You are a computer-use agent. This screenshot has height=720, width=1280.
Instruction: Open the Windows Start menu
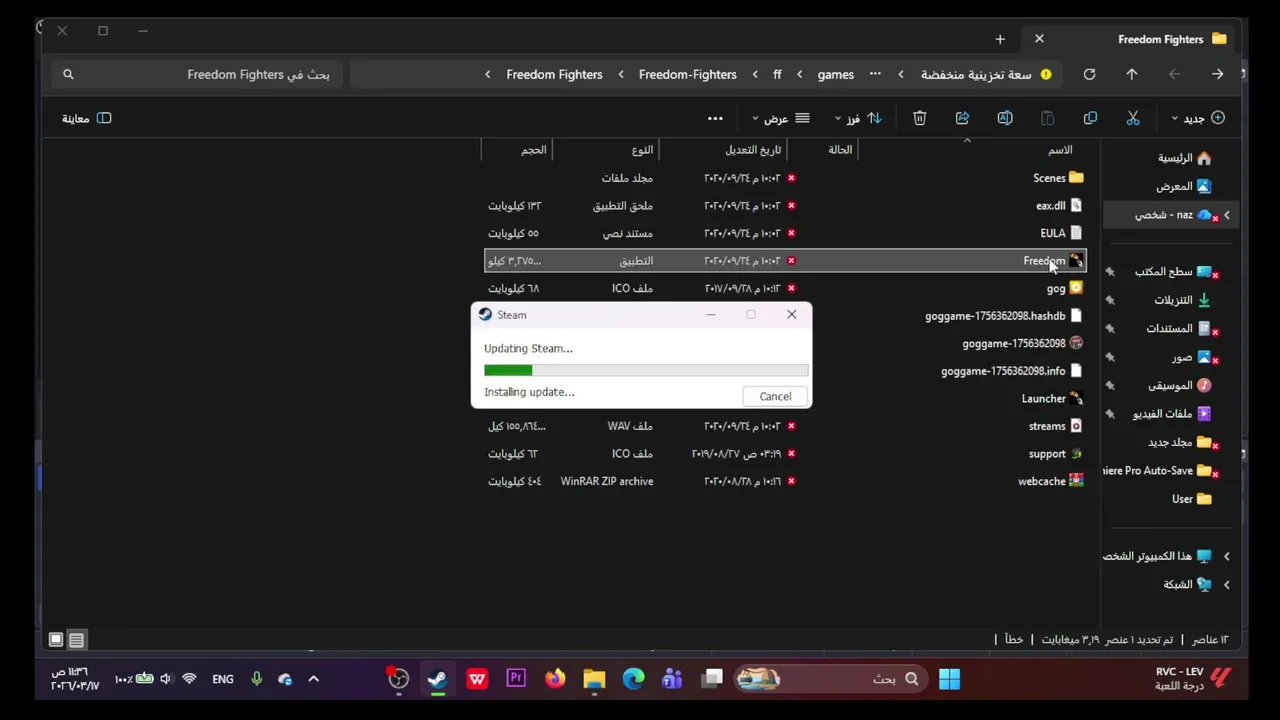949,679
